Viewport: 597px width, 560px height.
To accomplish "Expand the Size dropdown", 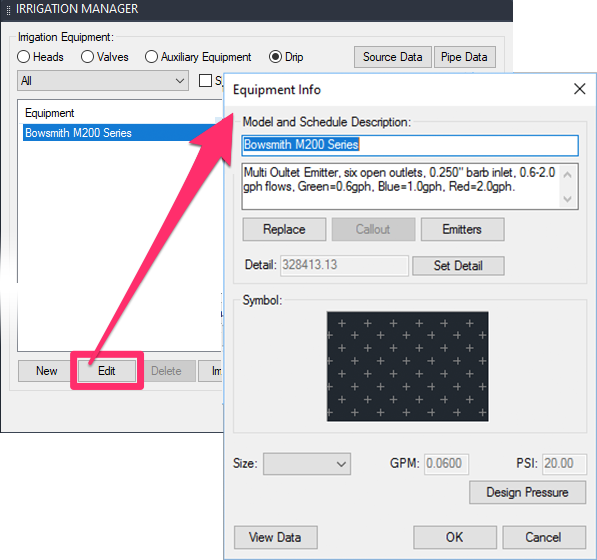I will pyautogui.click(x=307, y=464).
